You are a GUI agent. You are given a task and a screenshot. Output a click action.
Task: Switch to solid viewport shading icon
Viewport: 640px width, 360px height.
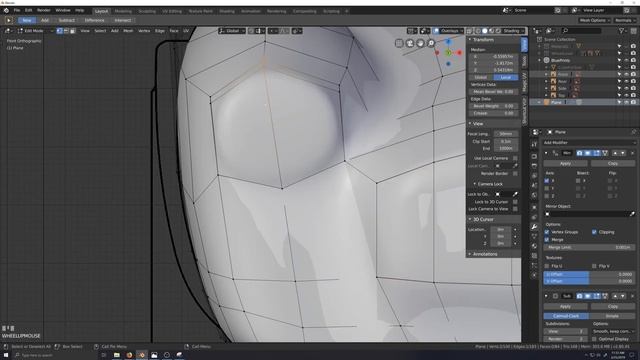(484, 31)
